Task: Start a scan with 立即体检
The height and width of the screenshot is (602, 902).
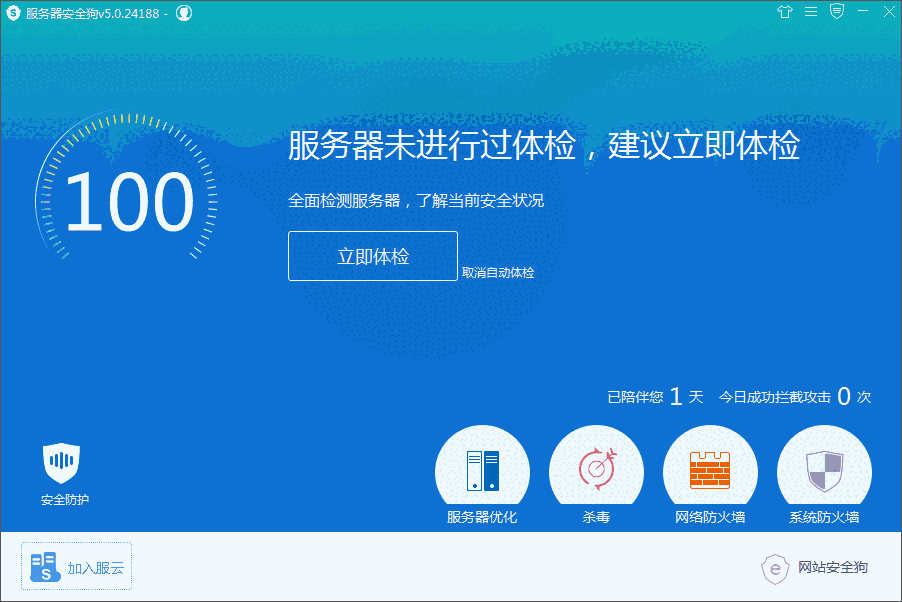Action: (372, 256)
